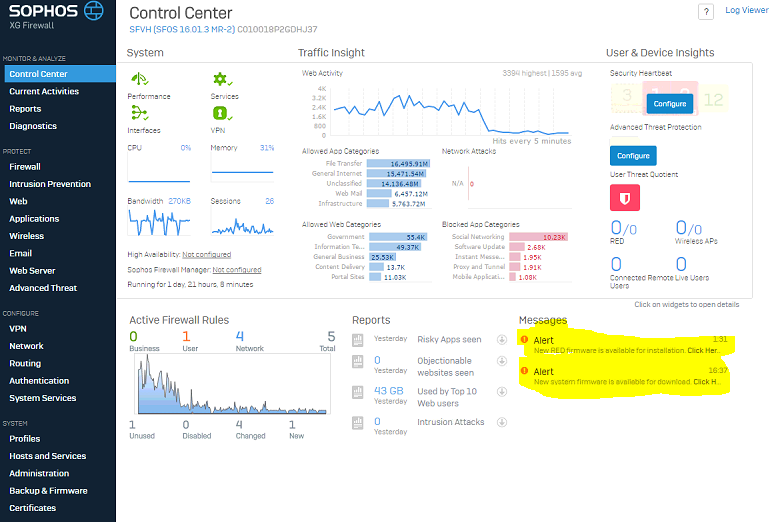Open Backup & Firmware
This screenshot has height=522, width=780.
pyautogui.click(x=48, y=491)
